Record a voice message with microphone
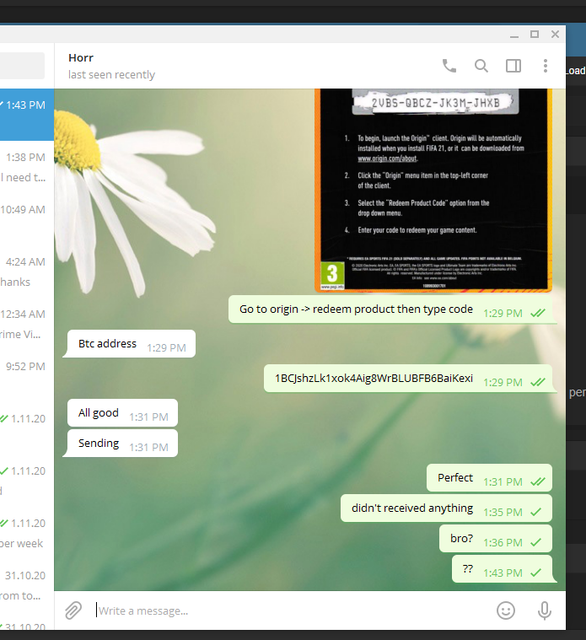 pyautogui.click(x=544, y=611)
